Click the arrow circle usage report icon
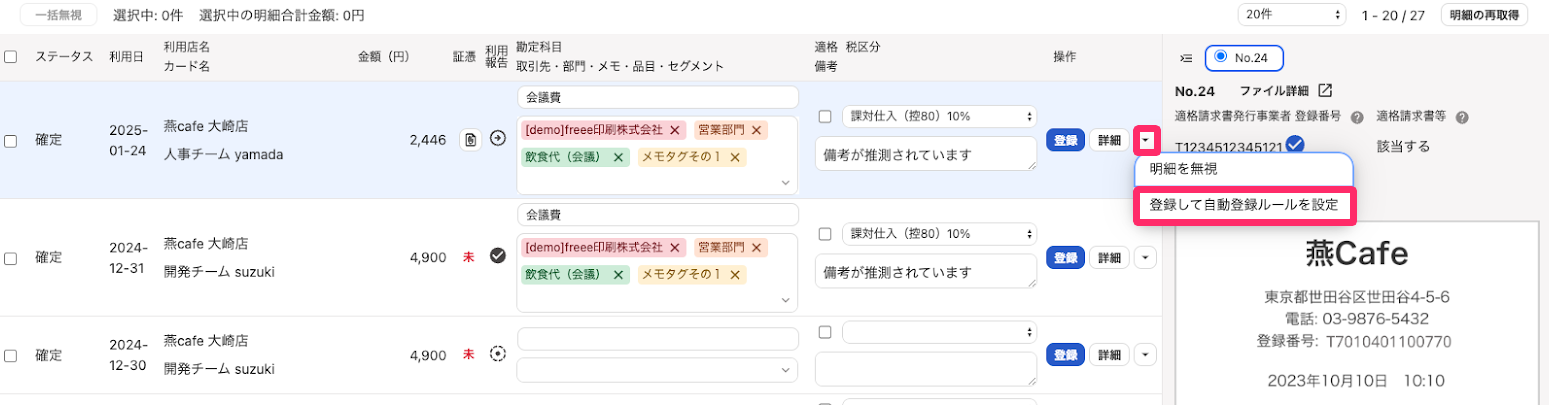Viewport: 1549px width, 405px height. [498, 140]
